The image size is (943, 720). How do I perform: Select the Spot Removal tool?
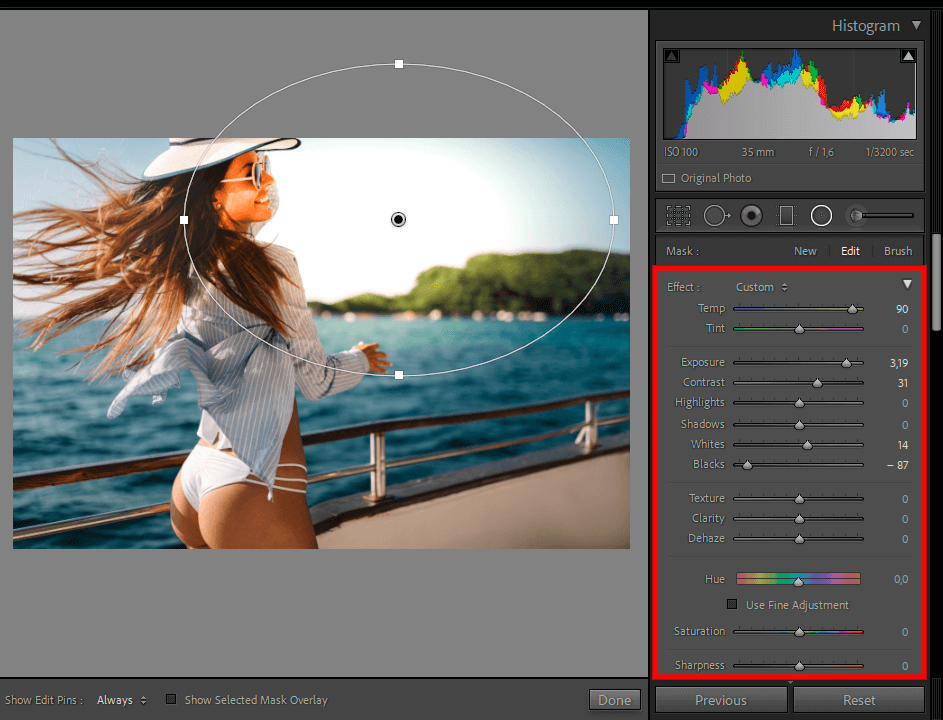pyautogui.click(x=715, y=215)
